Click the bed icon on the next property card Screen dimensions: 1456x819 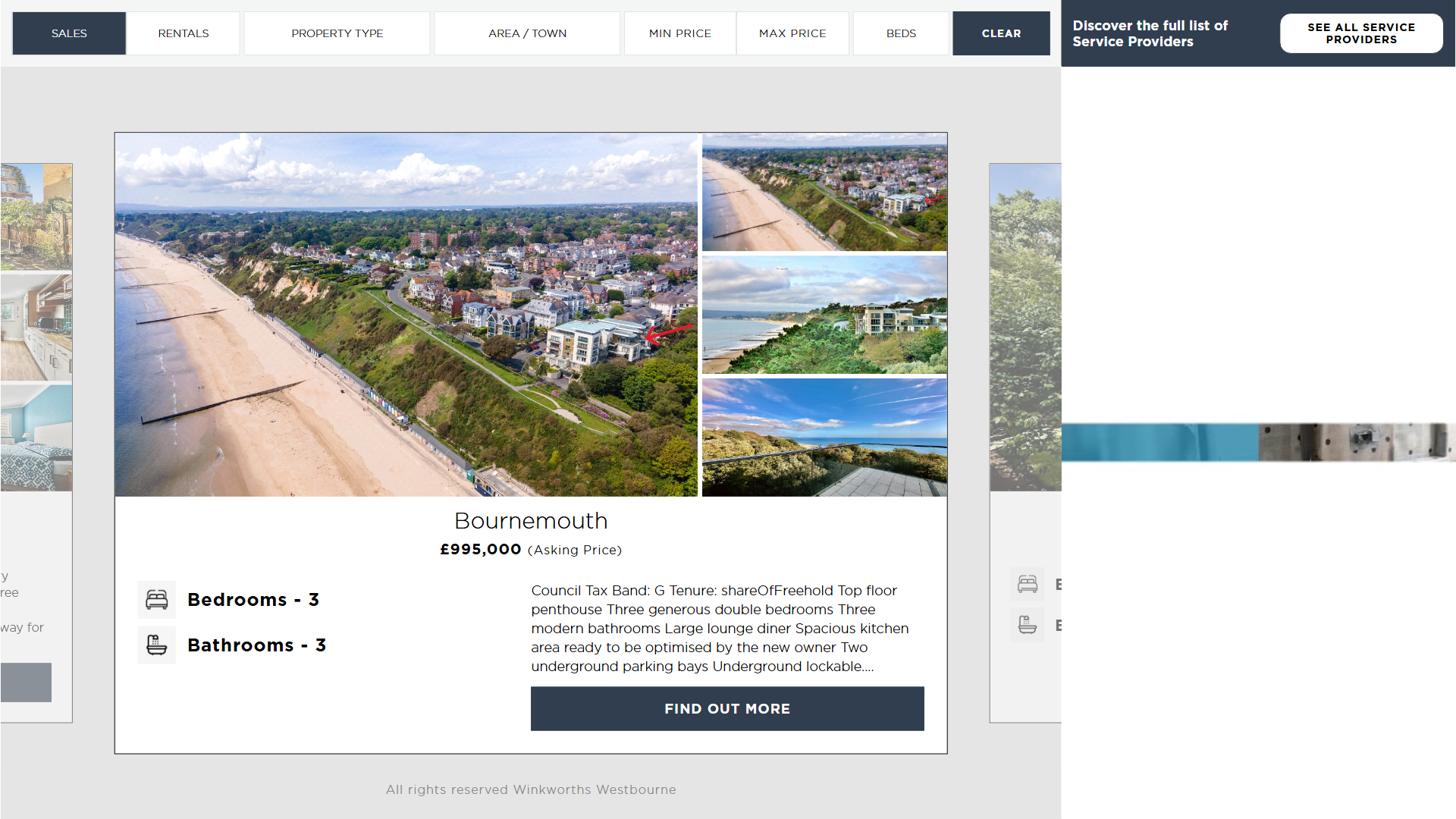(x=1028, y=584)
